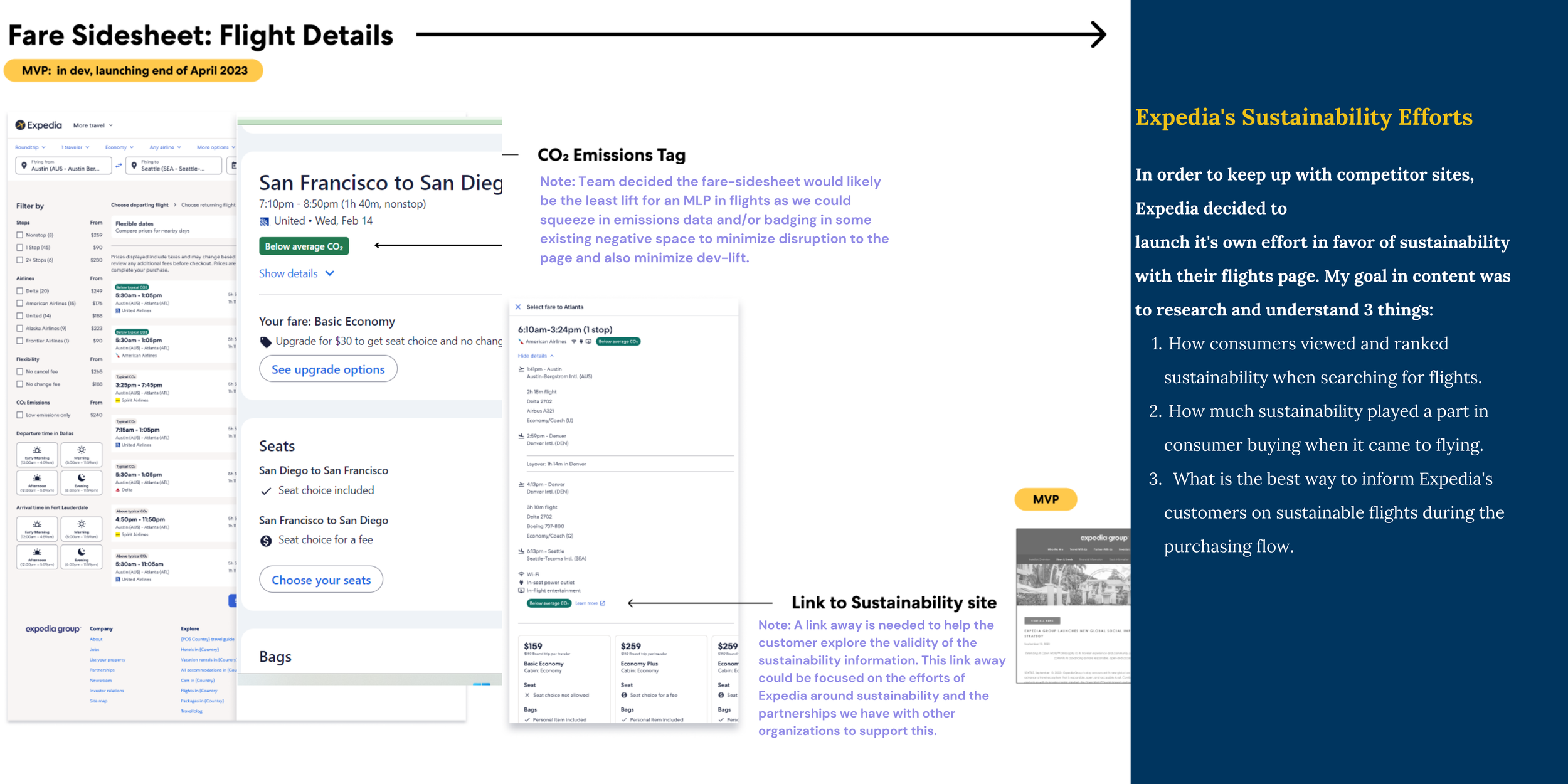Screen dimensions: 1568x784
Task: Click the See upgrade options button
Action: tap(328, 369)
